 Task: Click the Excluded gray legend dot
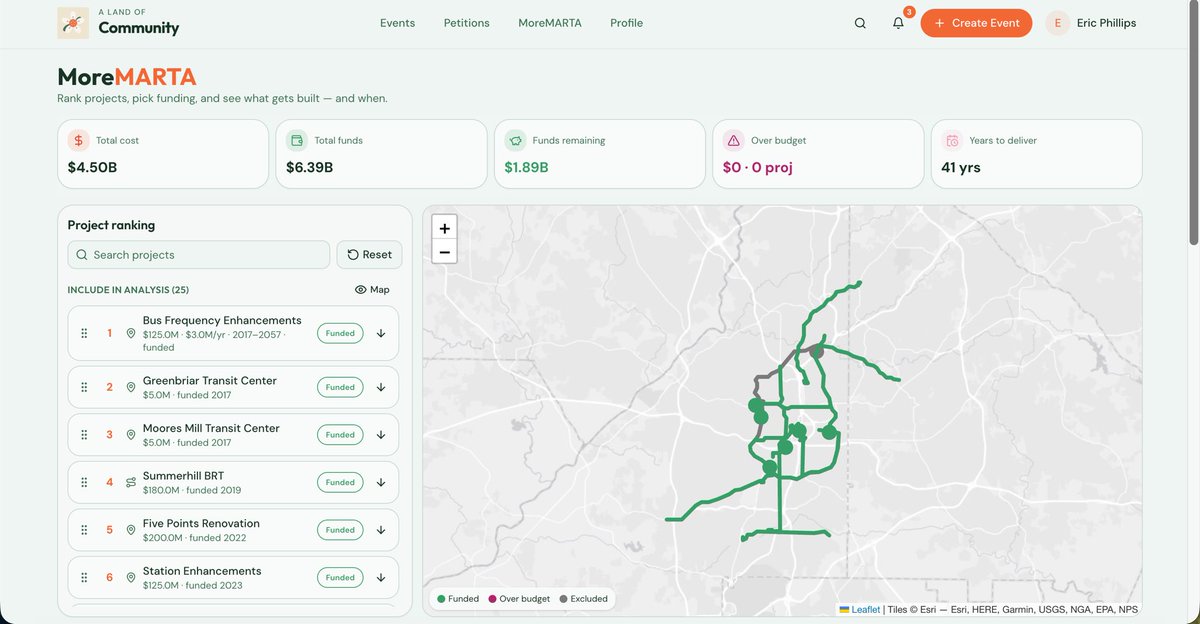(563, 599)
